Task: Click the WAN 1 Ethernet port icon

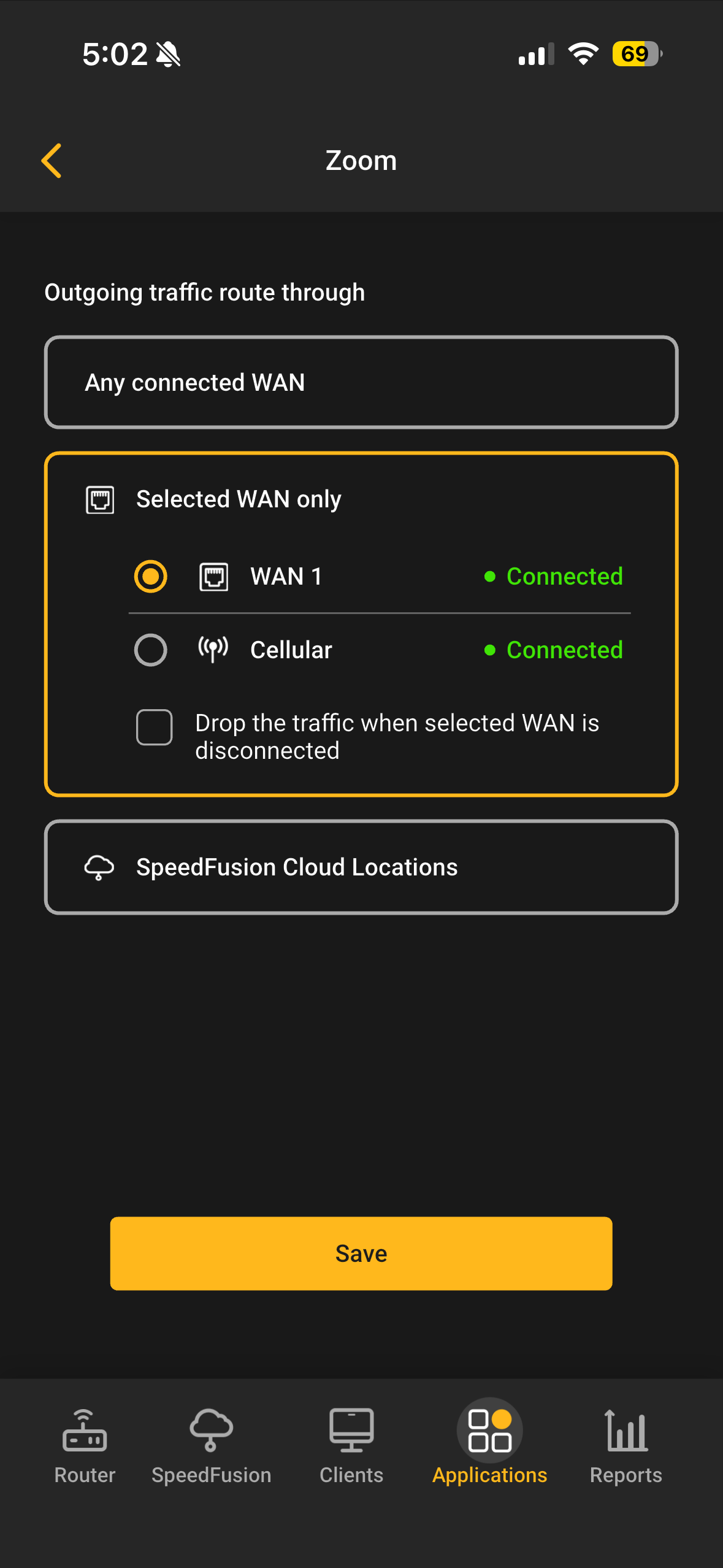Action: click(213, 577)
